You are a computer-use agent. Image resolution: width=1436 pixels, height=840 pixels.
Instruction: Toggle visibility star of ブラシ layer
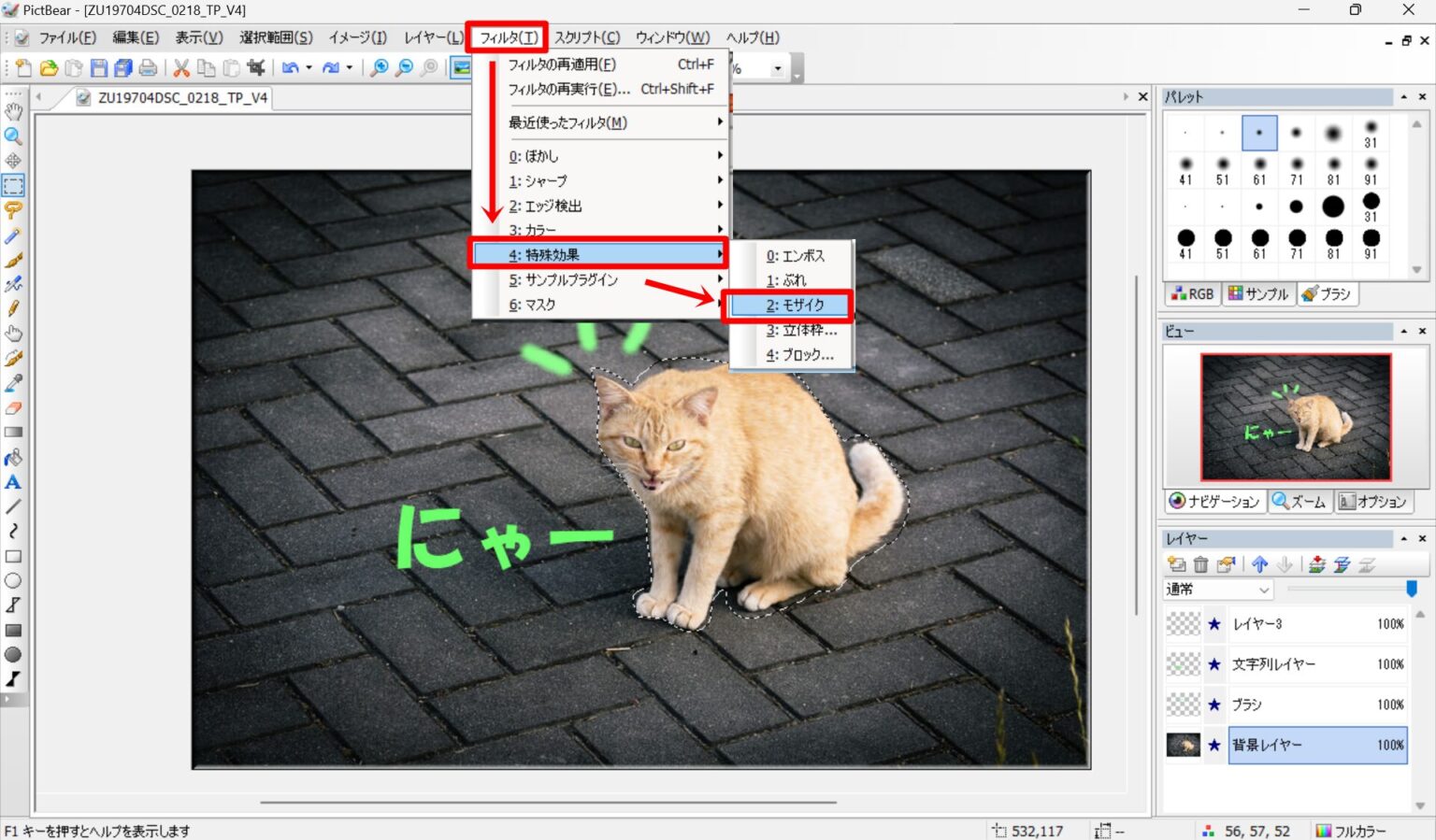point(1214,705)
